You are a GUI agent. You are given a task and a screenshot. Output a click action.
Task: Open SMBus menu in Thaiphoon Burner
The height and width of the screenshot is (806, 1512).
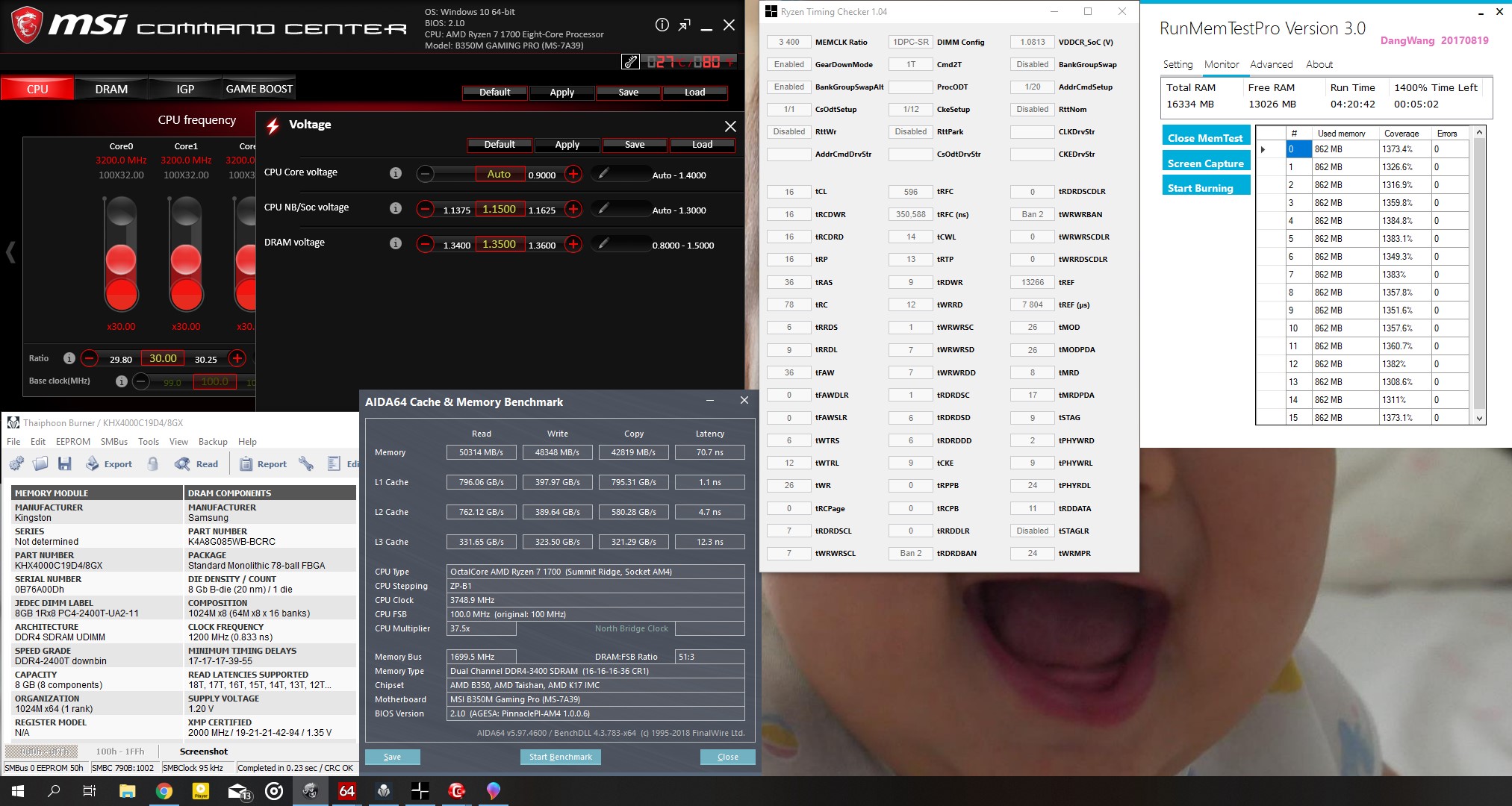114,442
